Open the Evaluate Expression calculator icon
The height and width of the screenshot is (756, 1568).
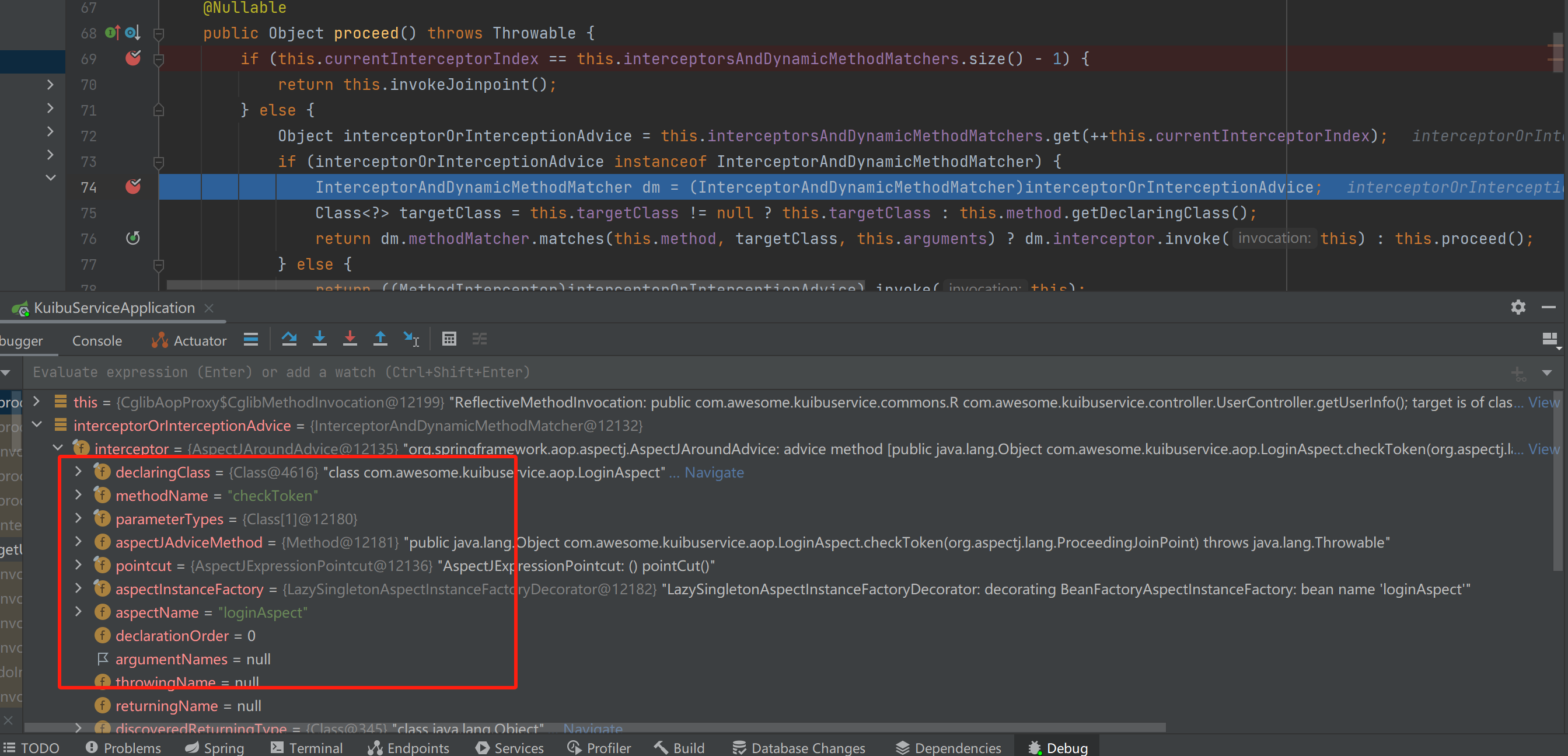tap(449, 339)
